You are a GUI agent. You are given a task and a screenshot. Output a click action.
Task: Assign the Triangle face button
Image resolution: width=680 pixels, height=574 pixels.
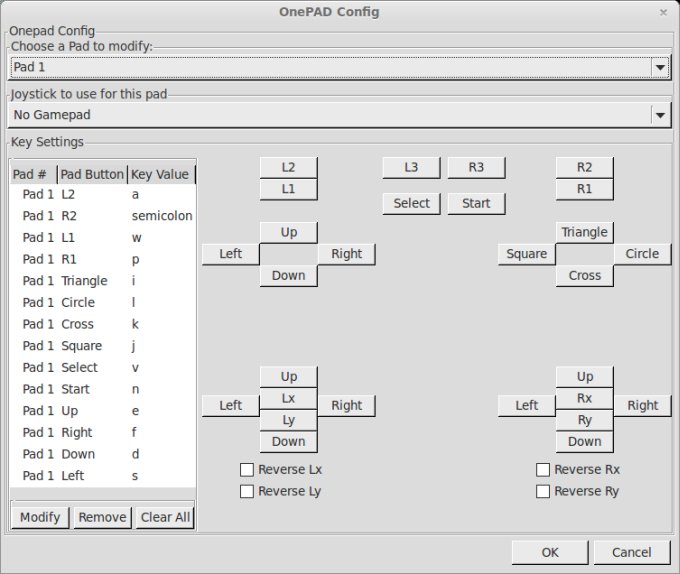point(584,232)
